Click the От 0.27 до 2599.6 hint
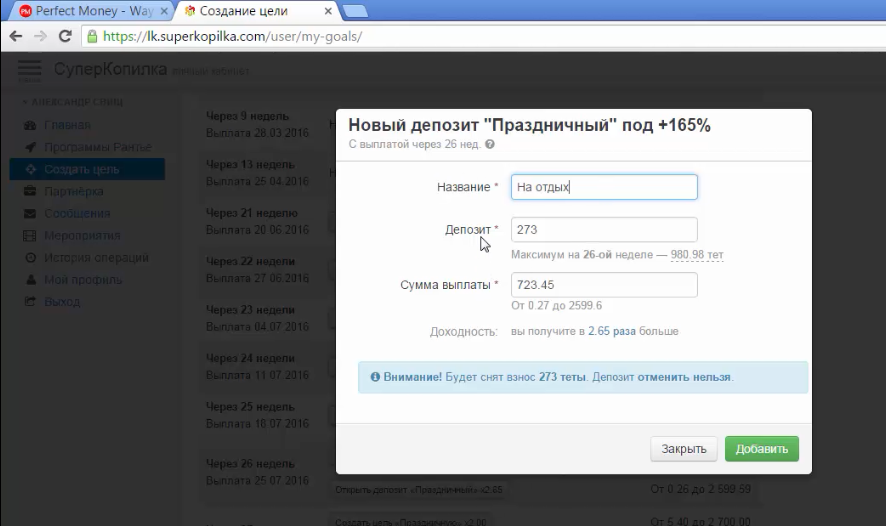This screenshot has height=526, width=886. (556, 306)
